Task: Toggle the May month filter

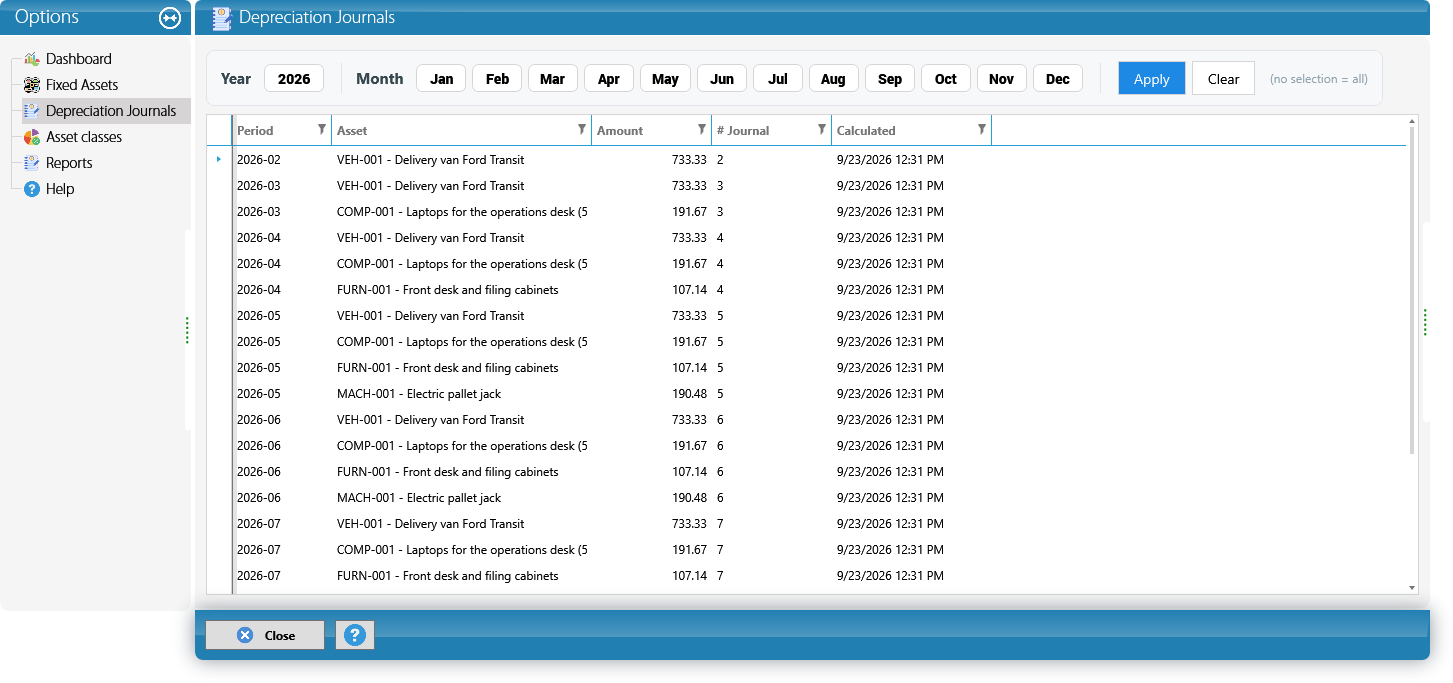Action: 665,79
